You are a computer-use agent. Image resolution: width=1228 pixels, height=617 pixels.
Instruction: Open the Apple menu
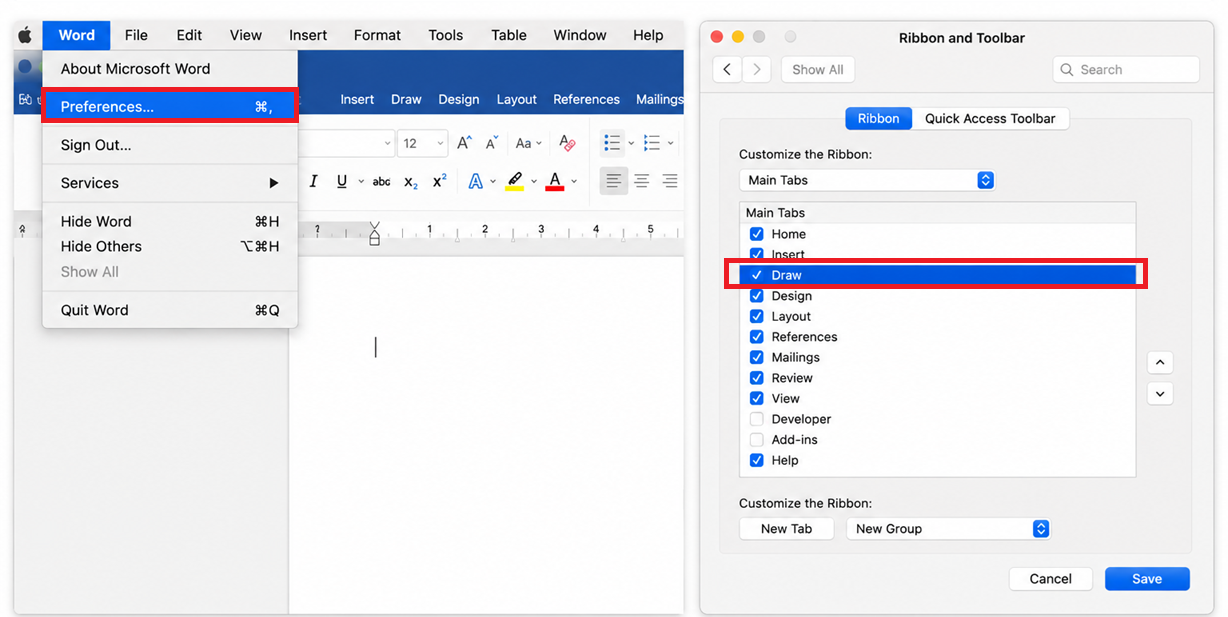tap(25, 35)
